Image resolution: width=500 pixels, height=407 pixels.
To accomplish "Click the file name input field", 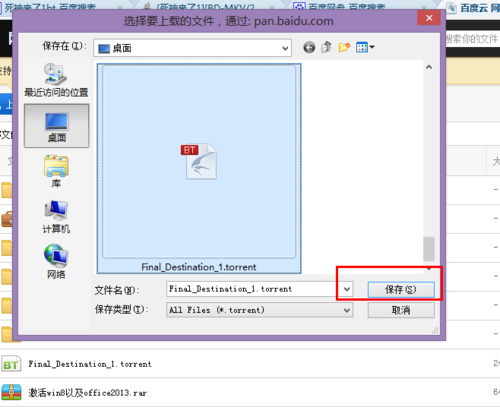I will click(254, 289).
